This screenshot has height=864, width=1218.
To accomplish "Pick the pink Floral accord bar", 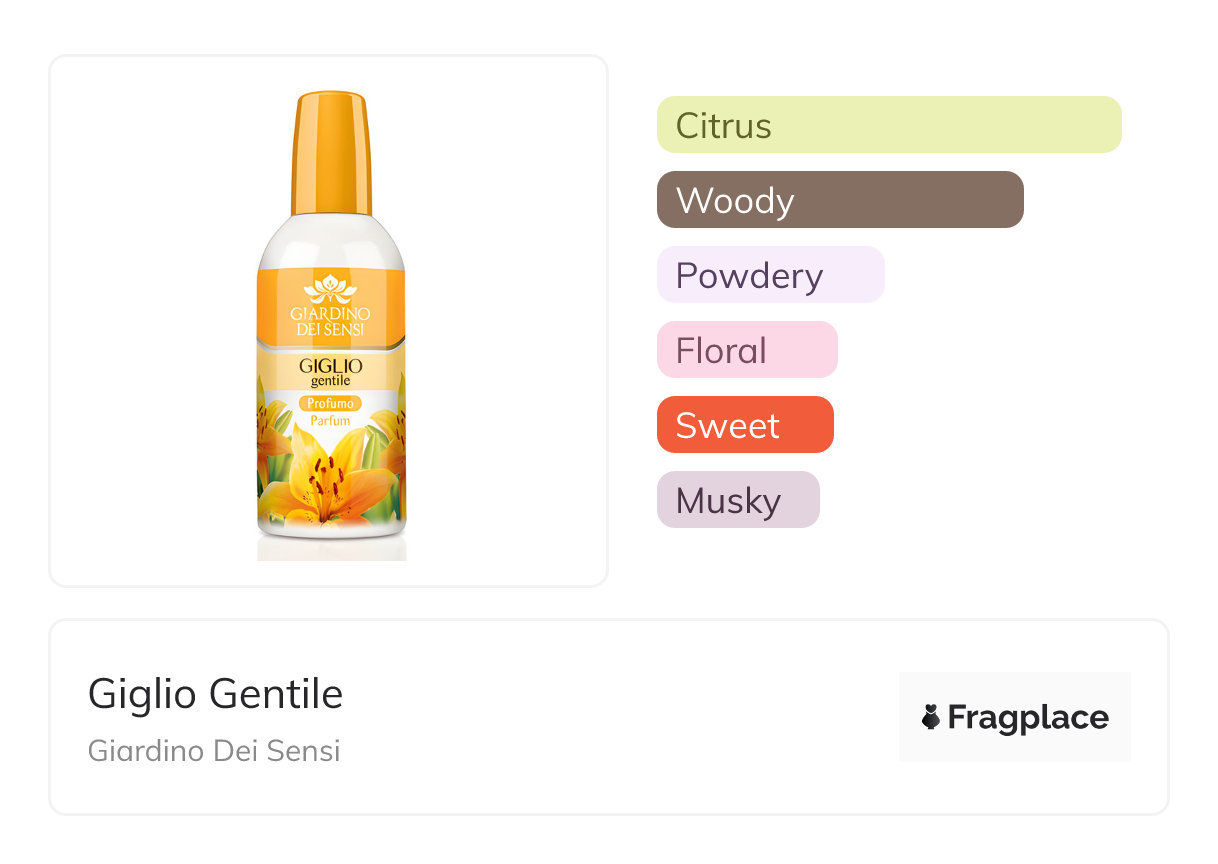I will (x=746, y=350).
